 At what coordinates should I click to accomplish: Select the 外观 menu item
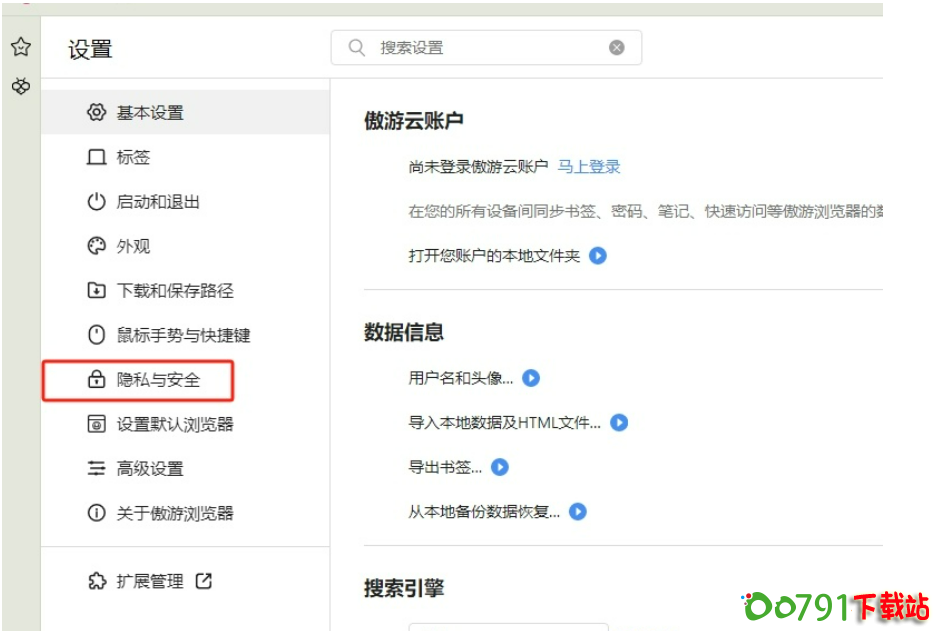186,246
